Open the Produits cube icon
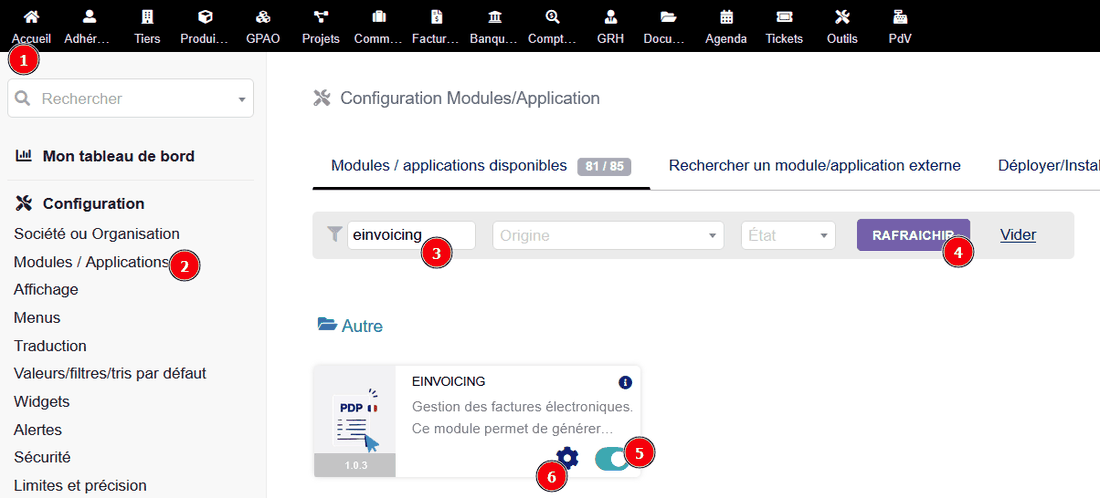Viewport: 1100px width, 498px height. pos(205,17)
